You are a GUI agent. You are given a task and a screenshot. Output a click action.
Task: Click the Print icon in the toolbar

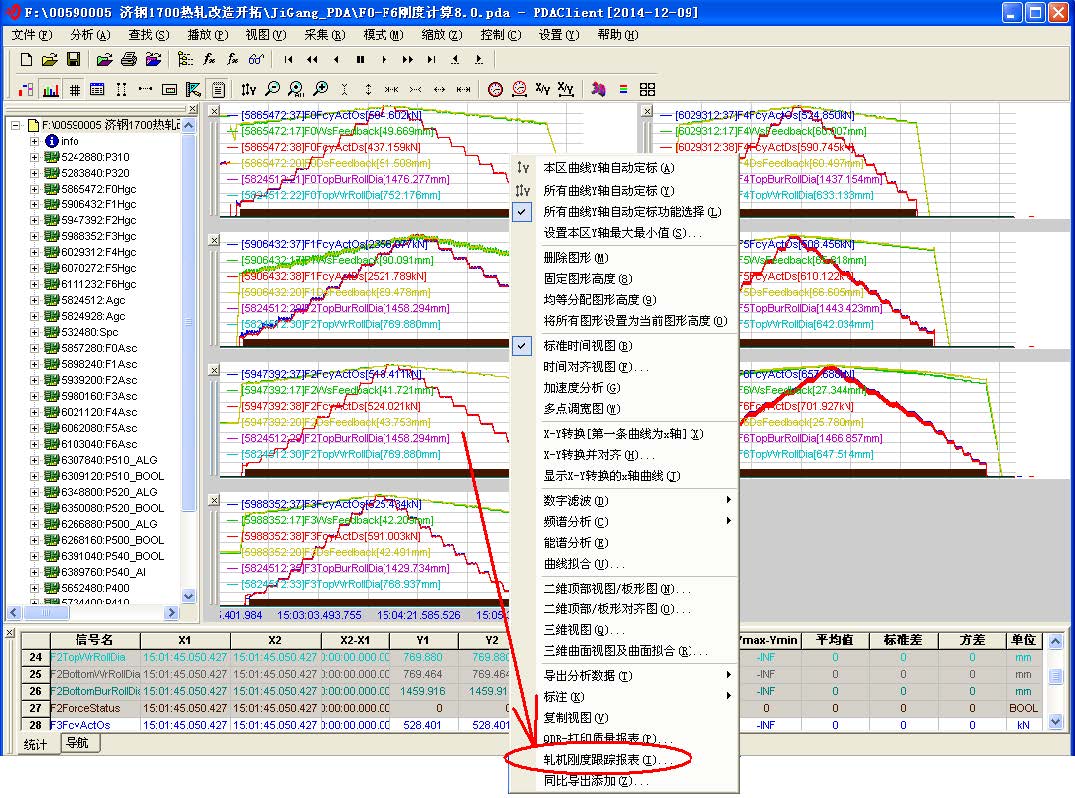coord(128,60)
